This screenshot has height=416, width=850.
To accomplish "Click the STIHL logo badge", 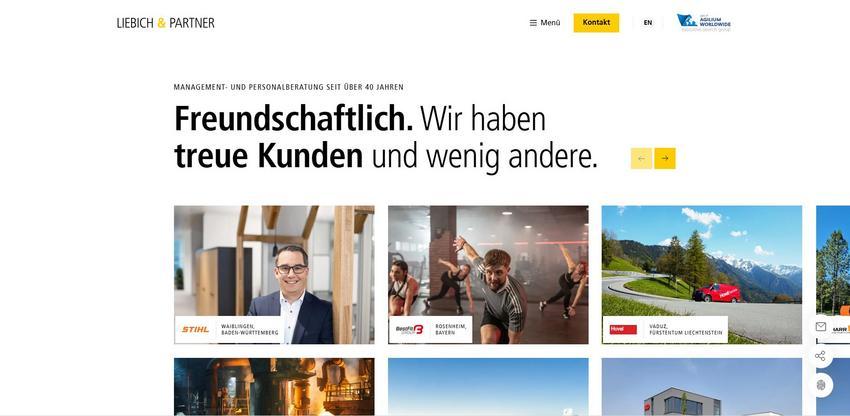I will pyautogui.click(x=195, y=329).
